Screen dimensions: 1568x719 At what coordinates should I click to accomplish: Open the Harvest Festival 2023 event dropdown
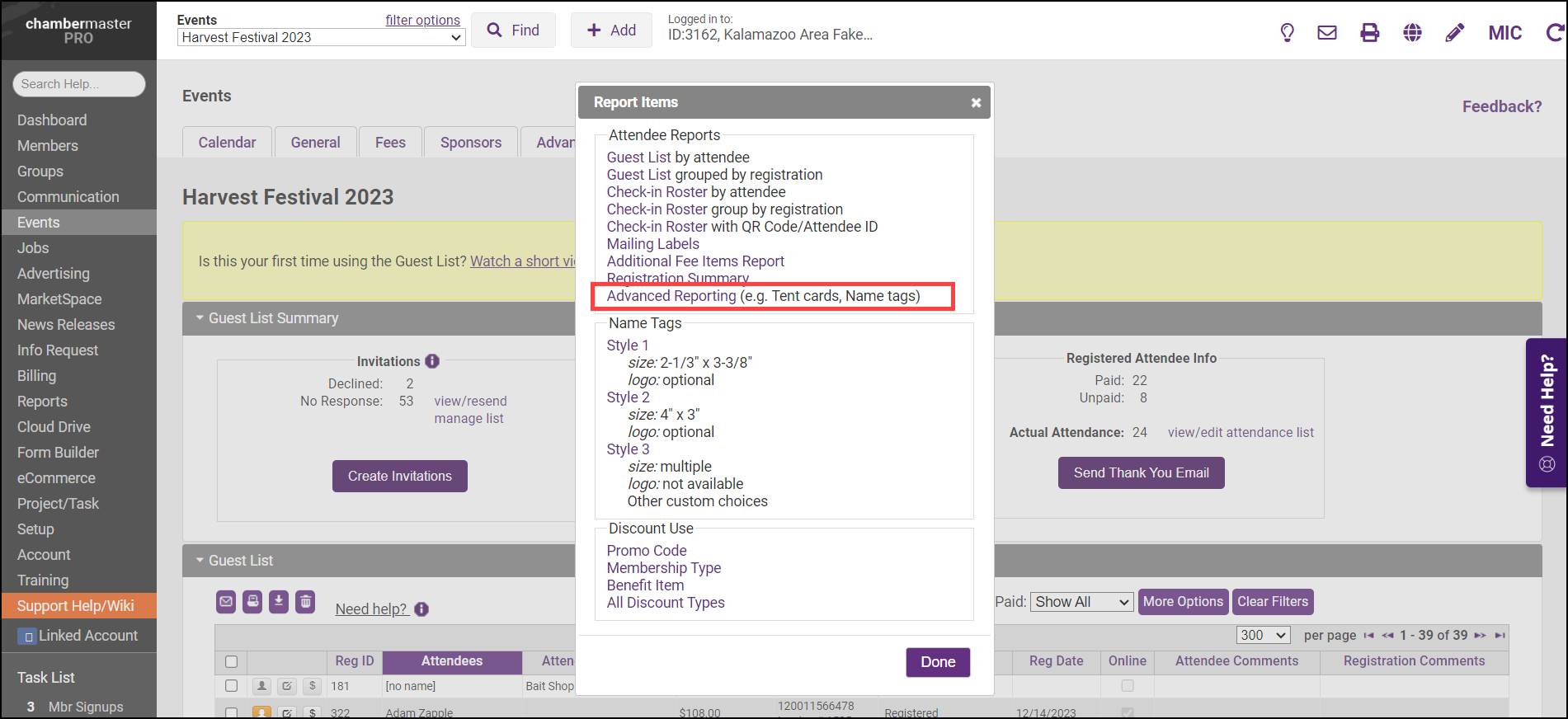[321, 38]
